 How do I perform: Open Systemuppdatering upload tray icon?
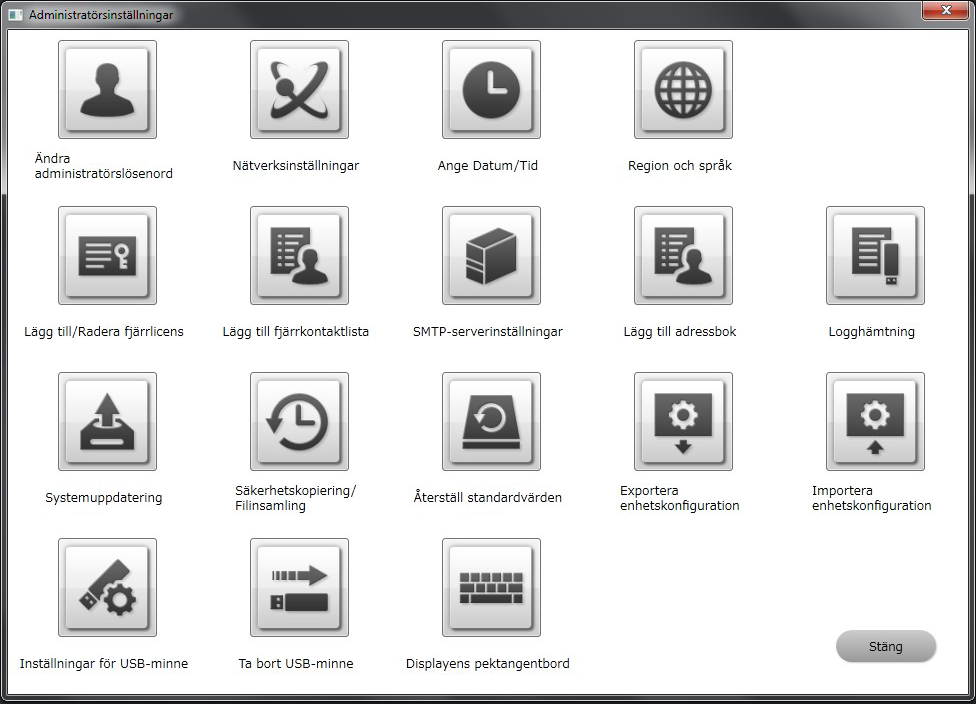[107, 421]
